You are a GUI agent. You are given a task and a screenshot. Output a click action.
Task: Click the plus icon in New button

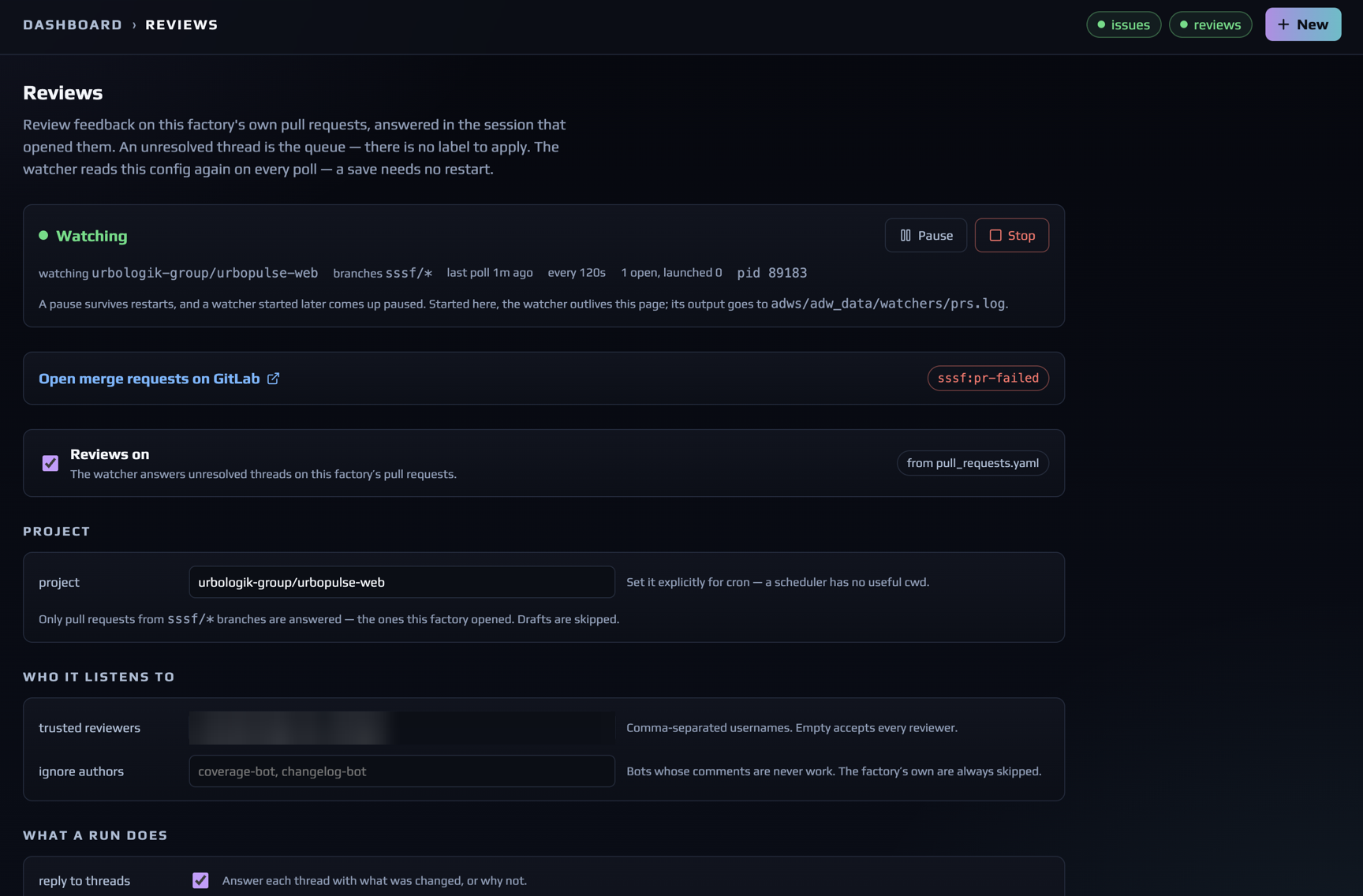point(1283,24)
